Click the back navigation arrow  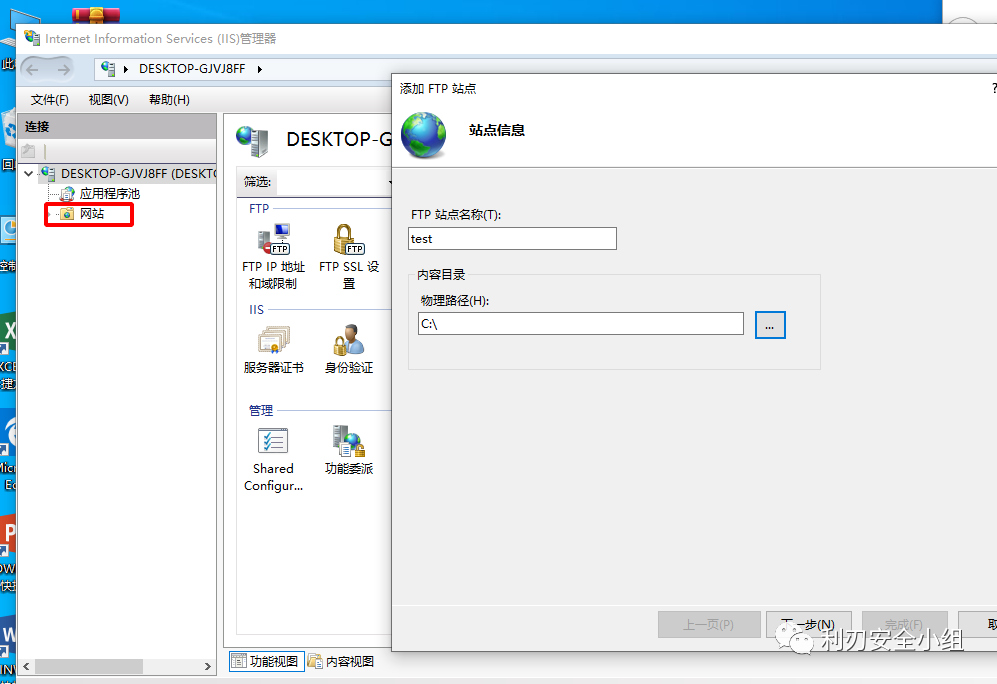point(32,69)
